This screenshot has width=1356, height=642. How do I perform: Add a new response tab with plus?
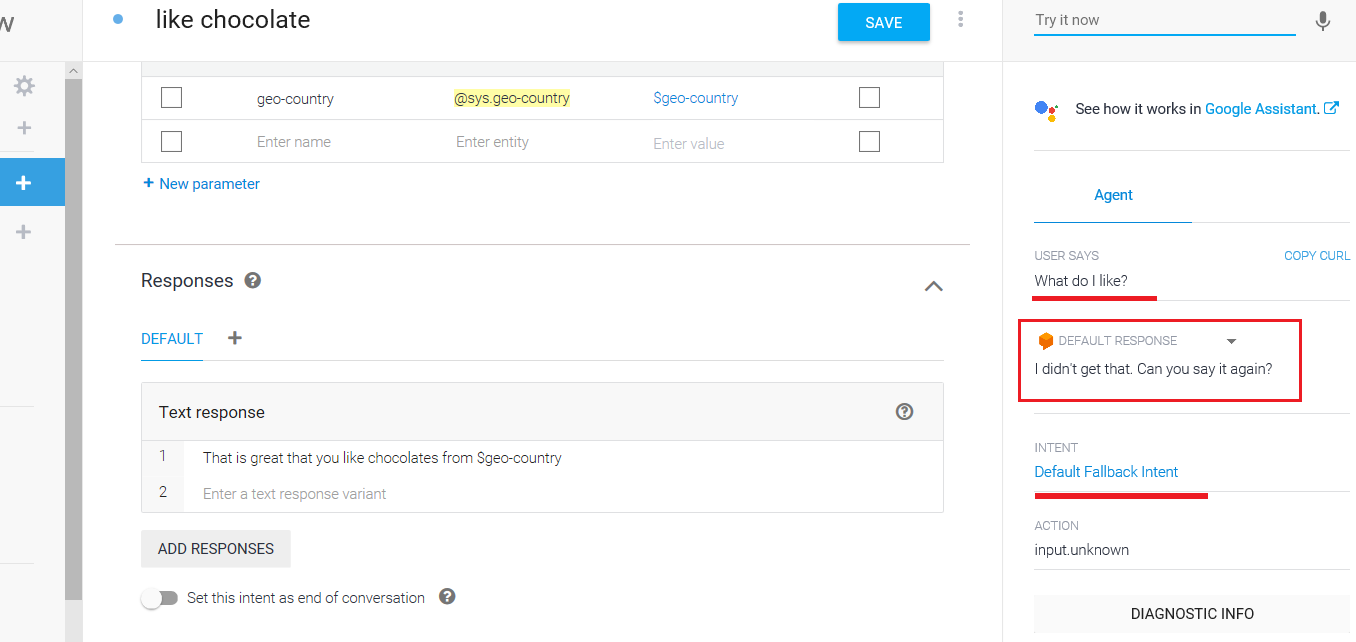(235, 338)
